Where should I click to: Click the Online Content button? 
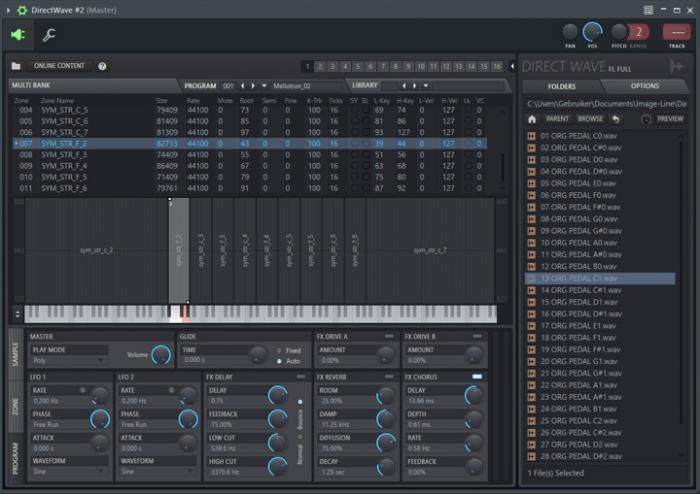coord(59,66)
